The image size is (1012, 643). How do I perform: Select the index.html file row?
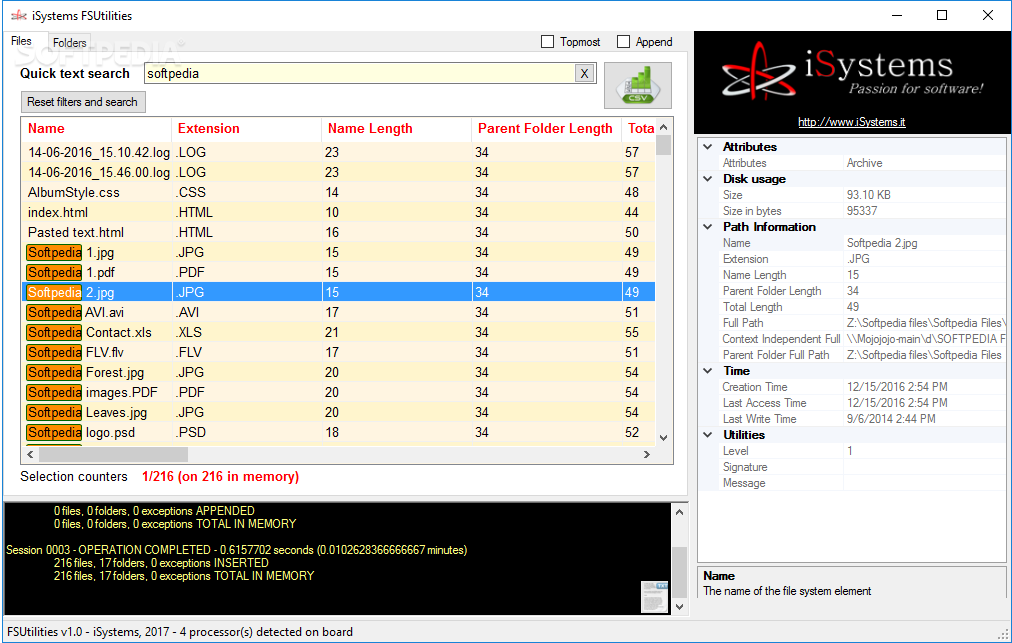click(x=339, y=212)
